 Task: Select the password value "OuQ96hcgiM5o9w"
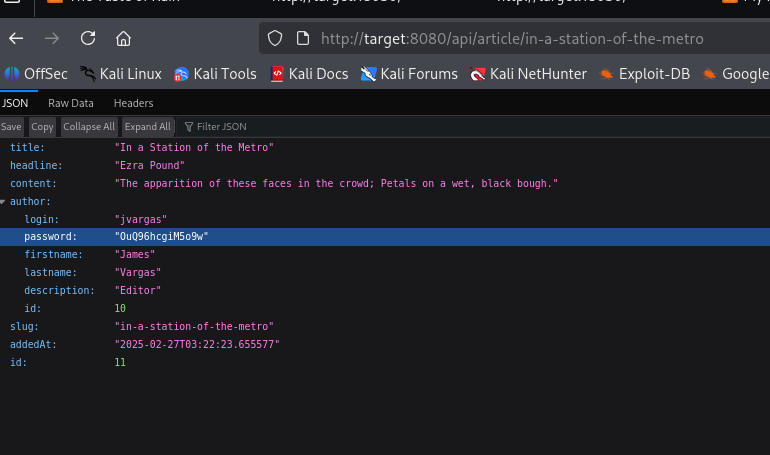(162, 237)
